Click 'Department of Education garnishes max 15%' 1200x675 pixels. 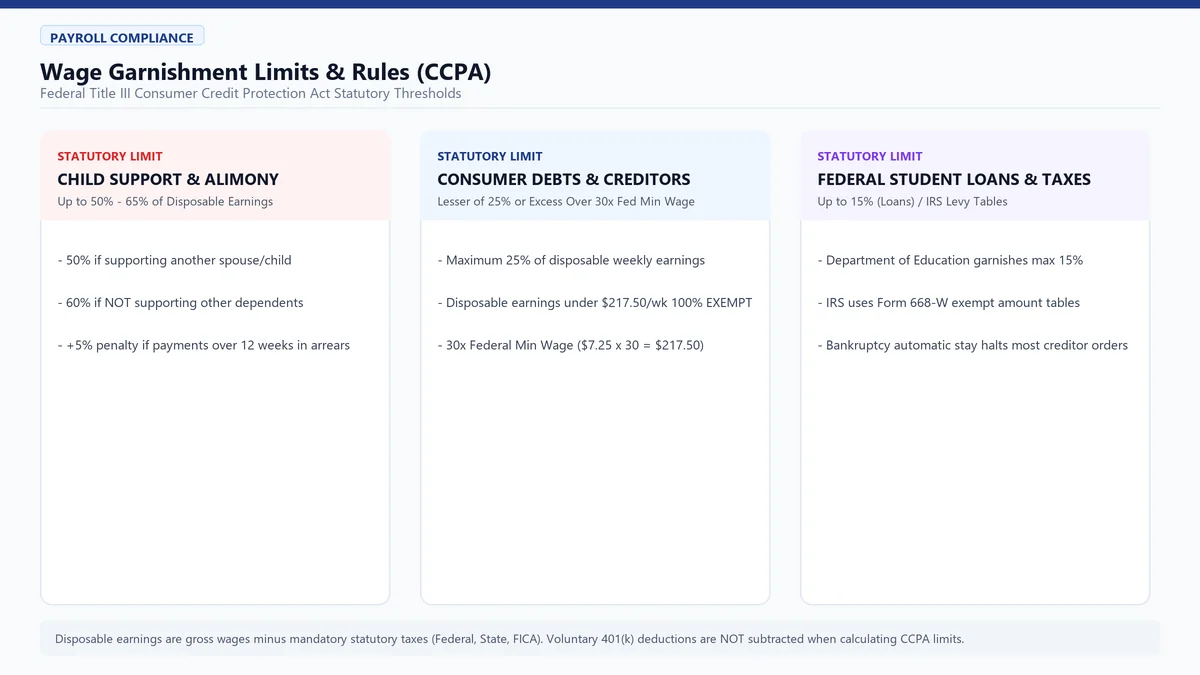click(951, 260)
